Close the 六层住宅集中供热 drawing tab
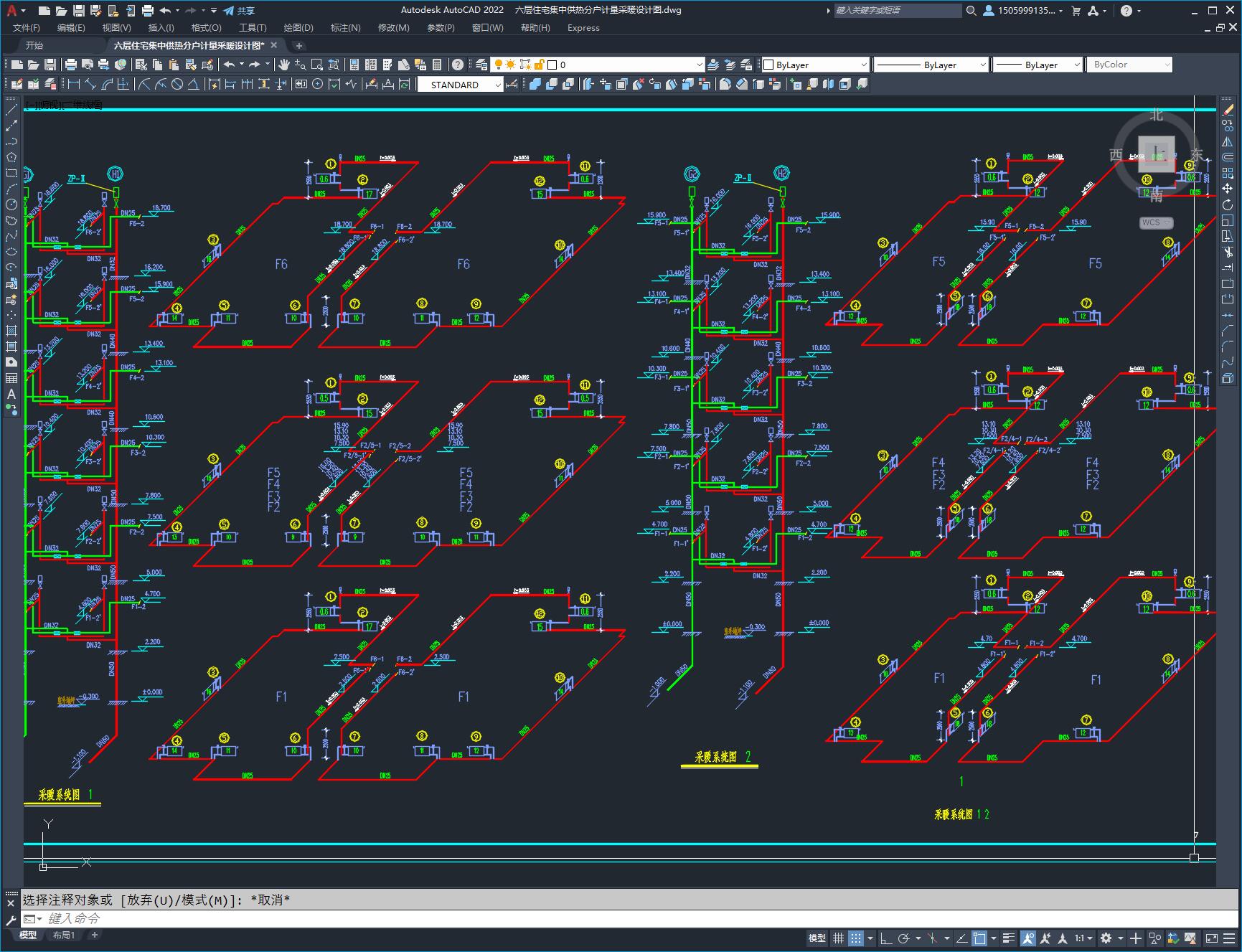The width and height of the screenshot is (1242, 952). 273,45
